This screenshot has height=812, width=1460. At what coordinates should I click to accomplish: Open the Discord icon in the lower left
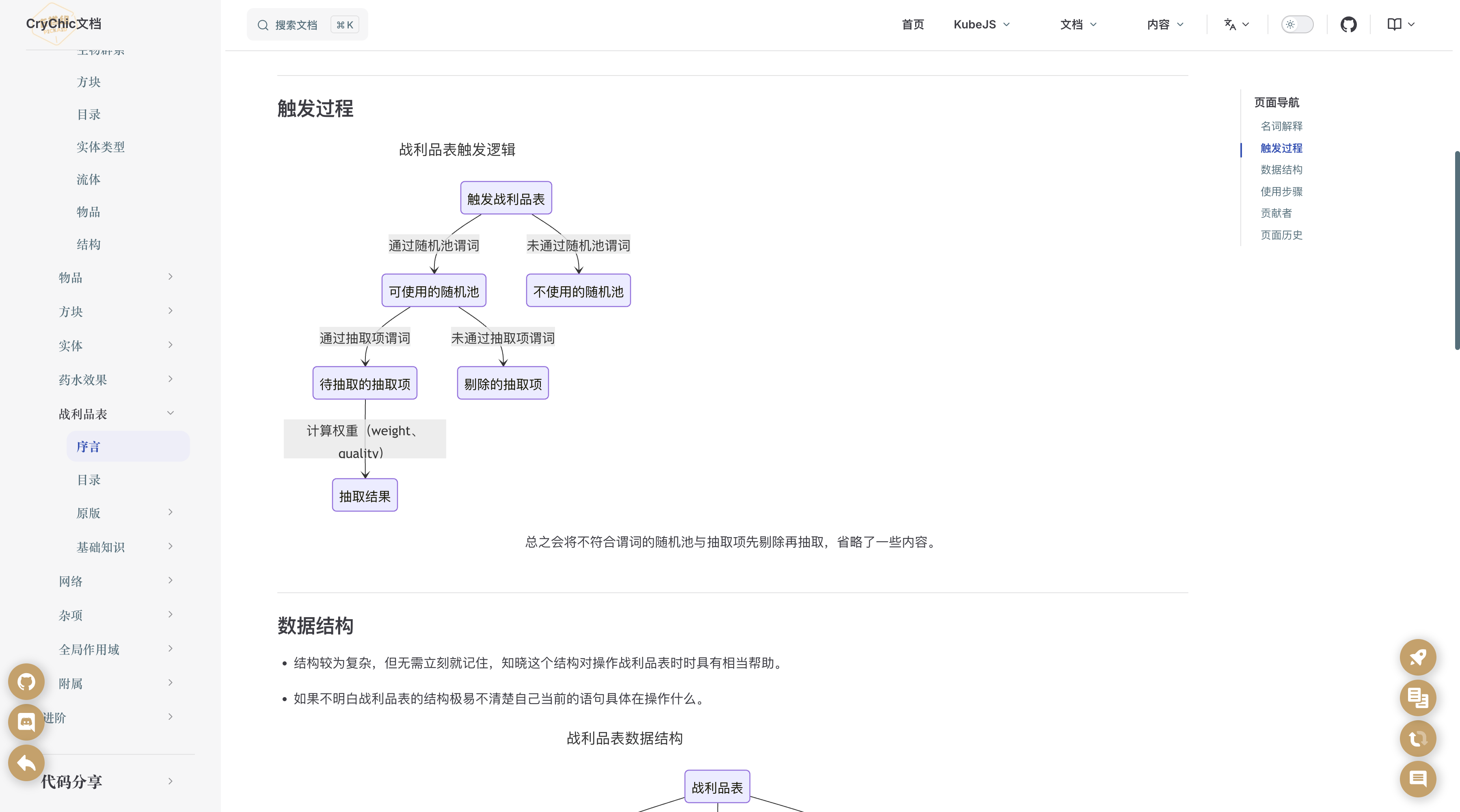pyautogui.click(x=26, y=721)
